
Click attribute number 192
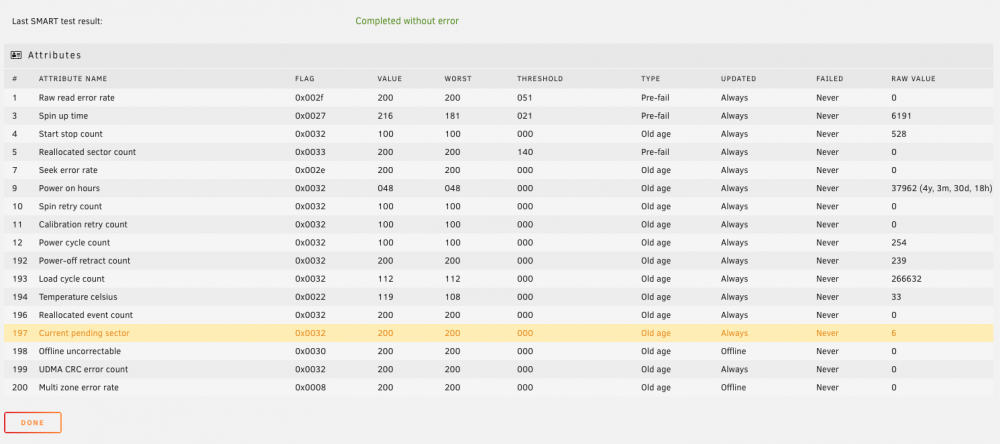point(20,260)
